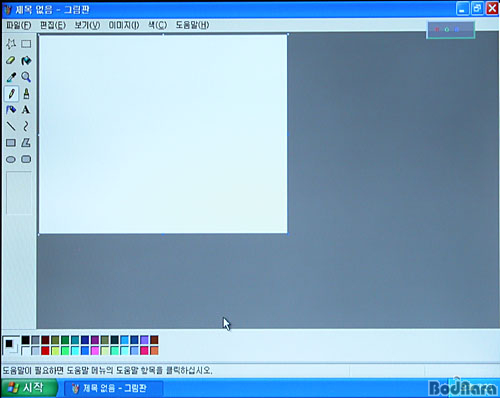This screenshot has height=398, width=500.
Task: Select the Free-Form Select tool
Action: point(11,44)
